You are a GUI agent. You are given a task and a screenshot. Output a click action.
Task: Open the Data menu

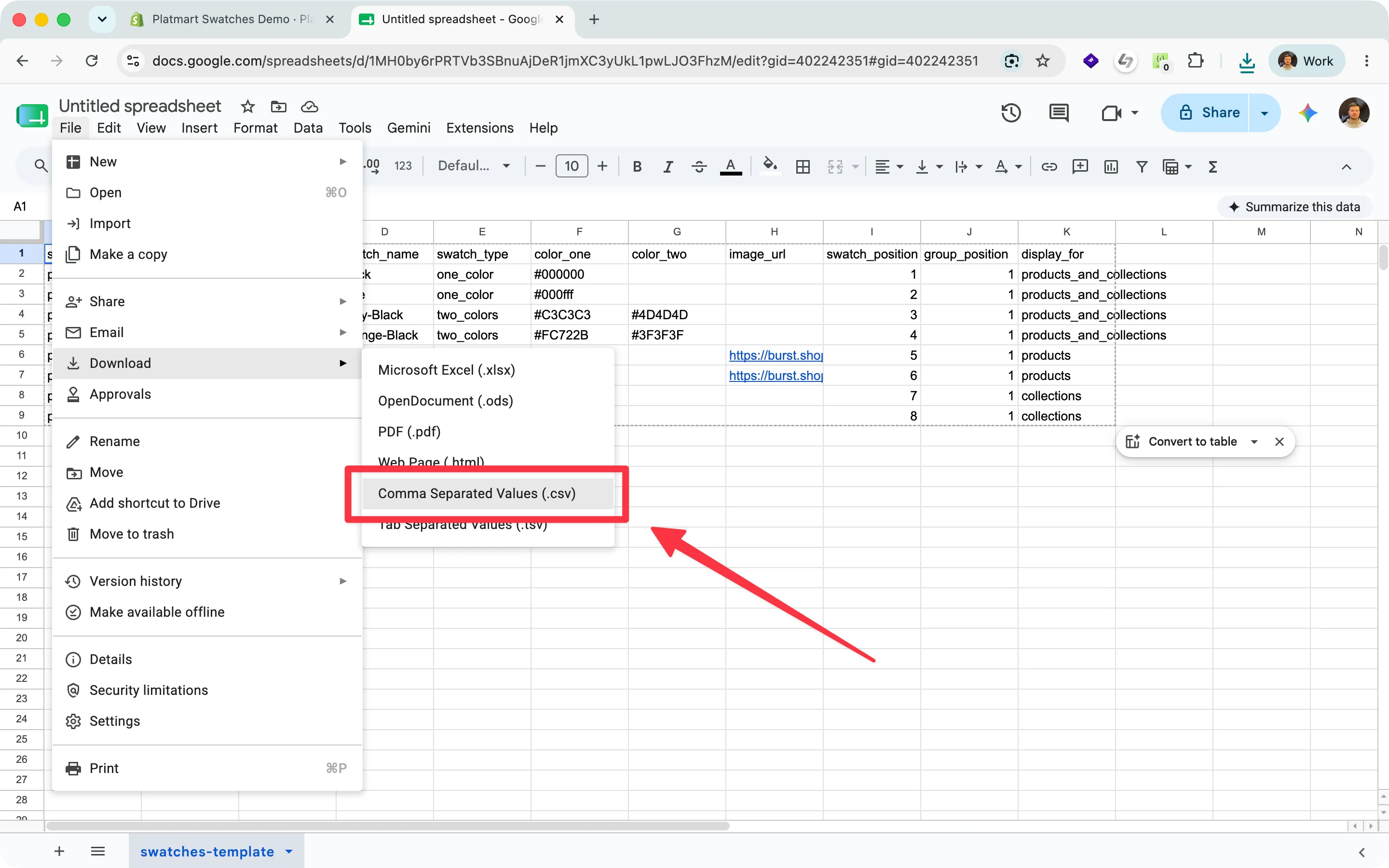(x=308, y=127)
